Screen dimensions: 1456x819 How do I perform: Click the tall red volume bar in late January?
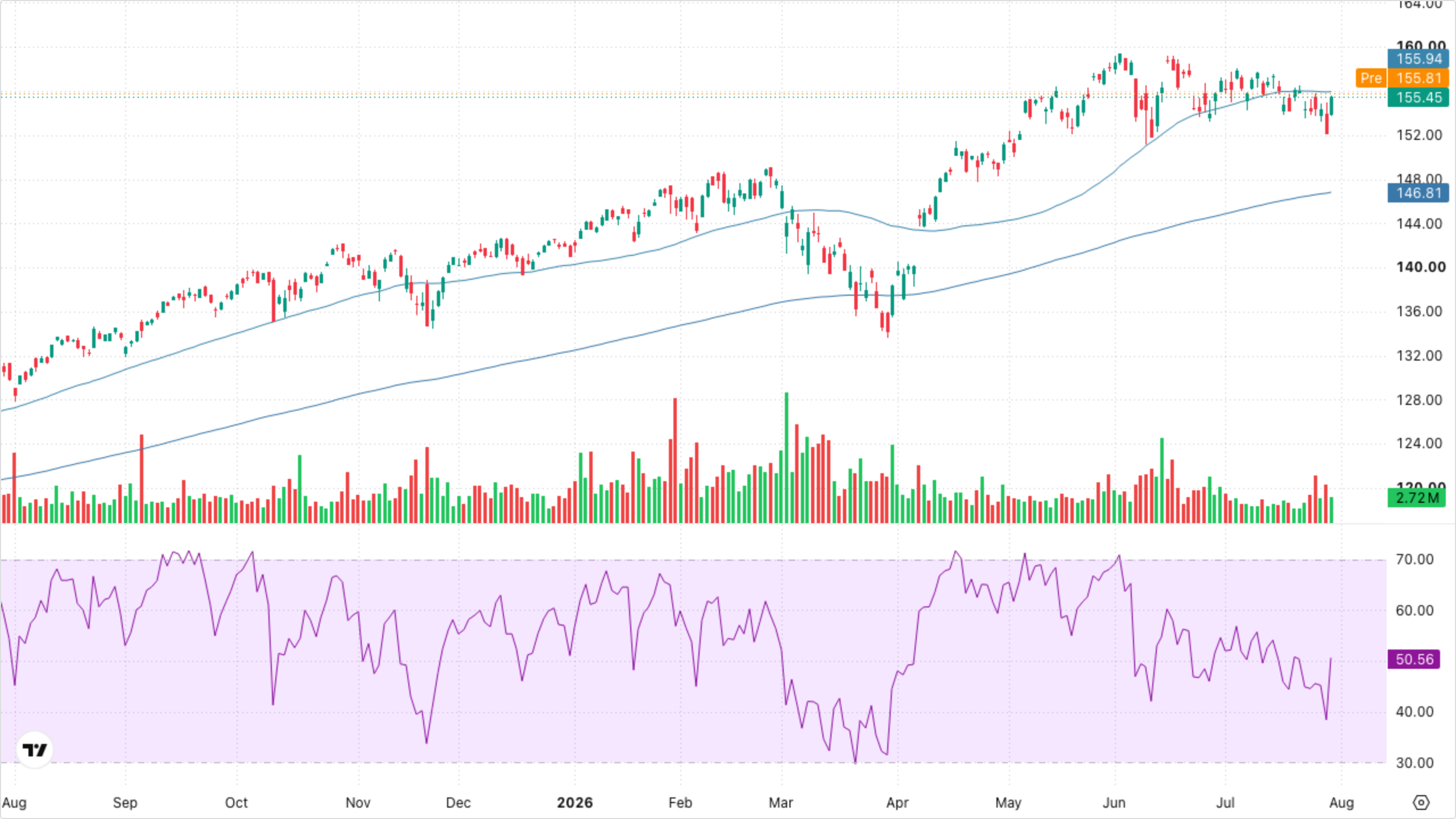(675, 460)
